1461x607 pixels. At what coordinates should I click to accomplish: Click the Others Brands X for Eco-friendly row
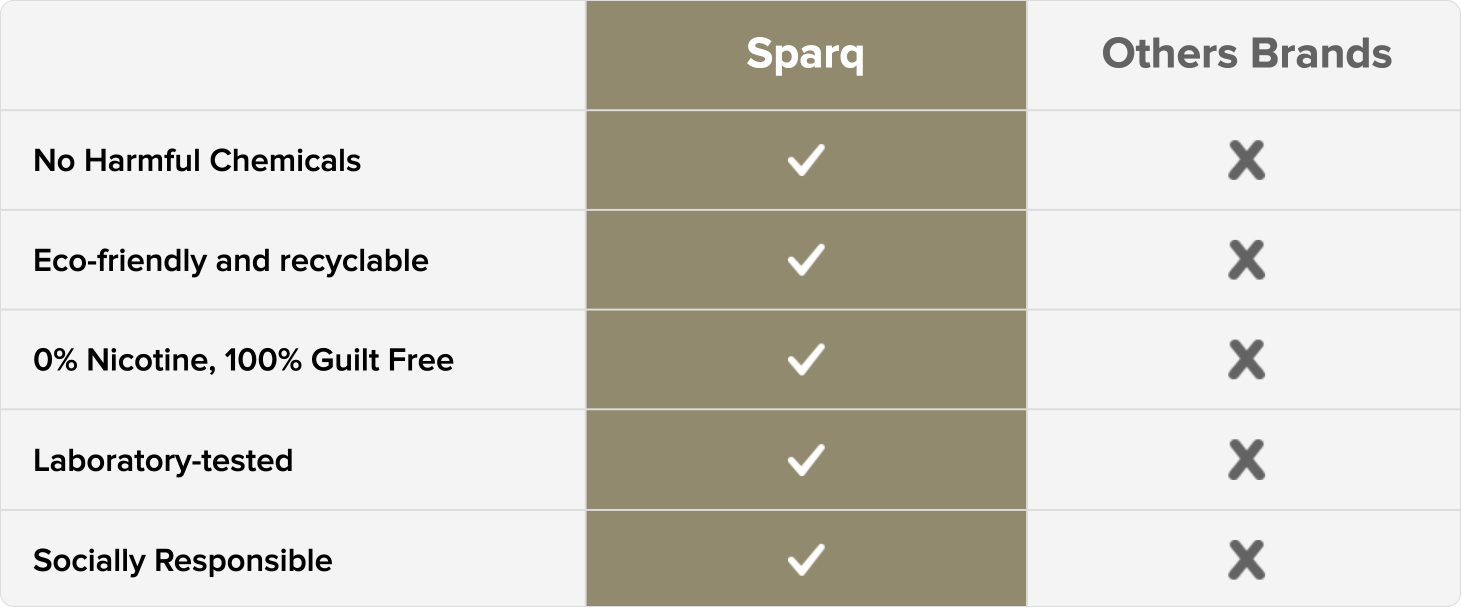(x=1246, y=260)
